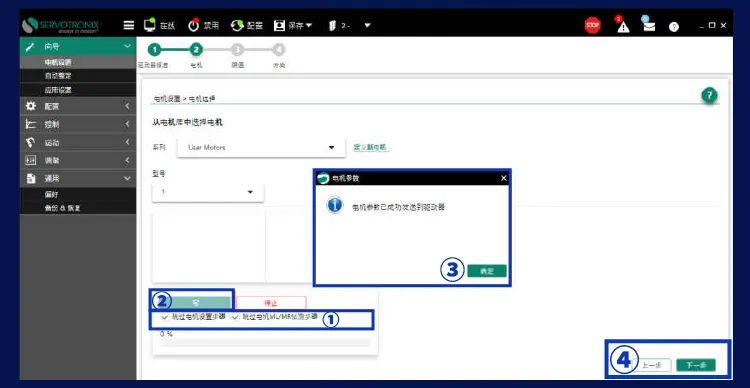
Task: Open the mail messages icon
Action: (649, 25)
